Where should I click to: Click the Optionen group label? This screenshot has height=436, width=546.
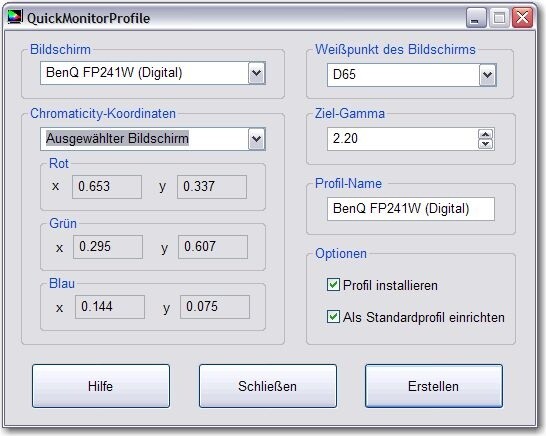341,254
